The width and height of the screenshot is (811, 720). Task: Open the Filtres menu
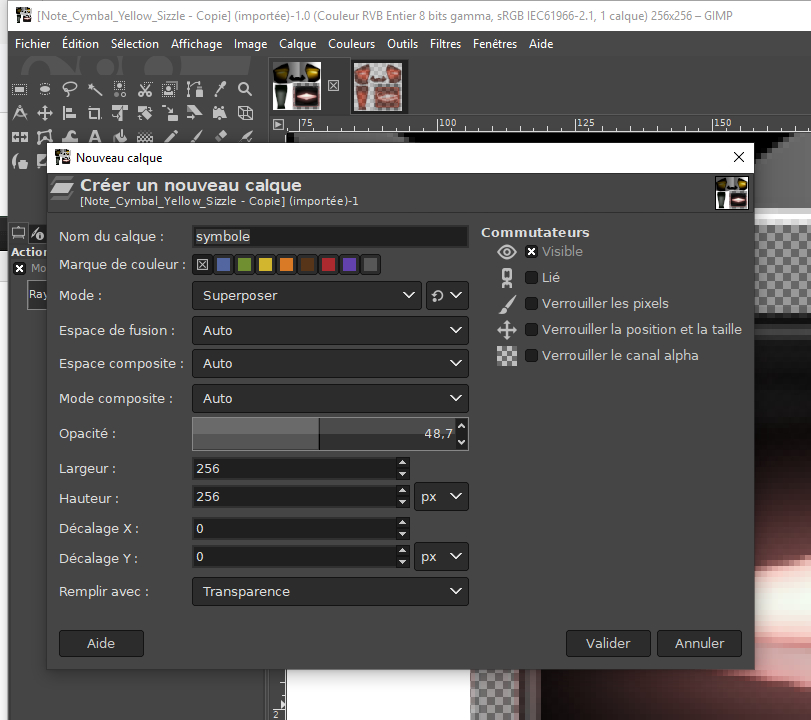pyautogui.click(x=445, y=44)
